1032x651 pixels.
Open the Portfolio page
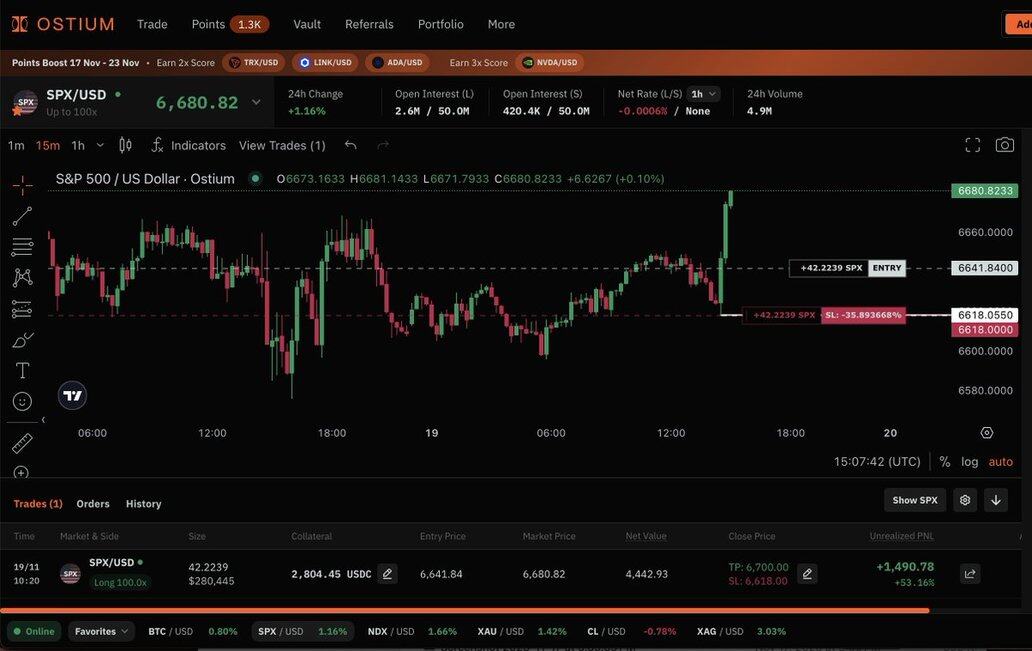click(440, 24)
